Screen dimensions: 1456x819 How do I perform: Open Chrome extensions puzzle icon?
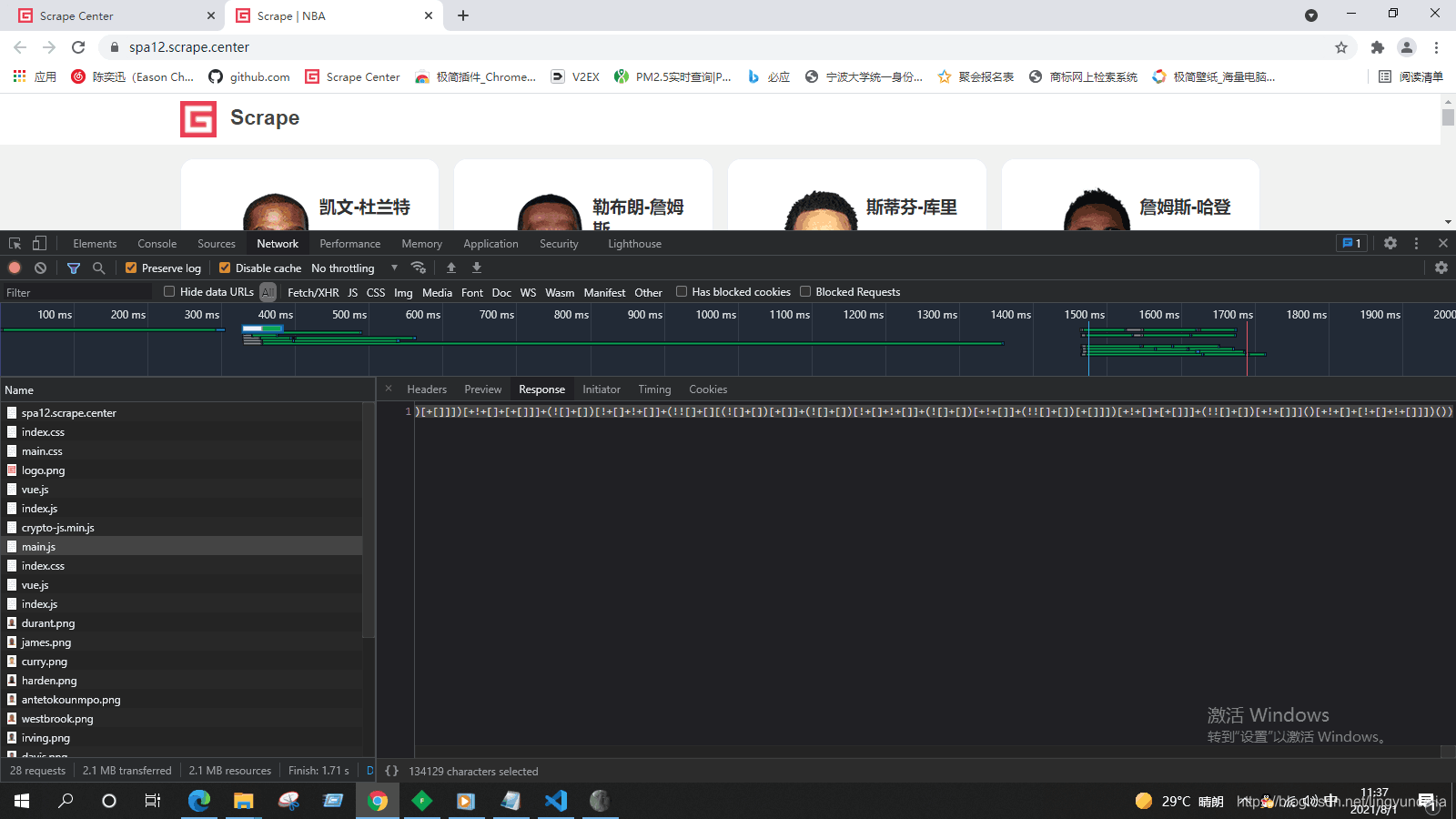(1378, 47)
